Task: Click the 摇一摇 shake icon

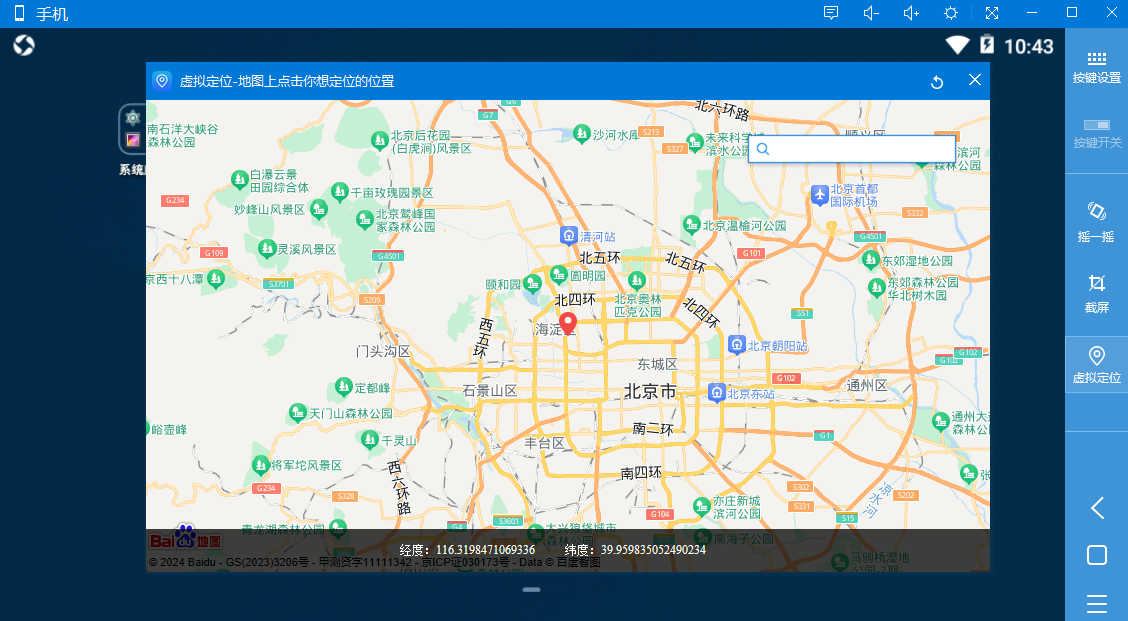Action: click(1096, 221)
